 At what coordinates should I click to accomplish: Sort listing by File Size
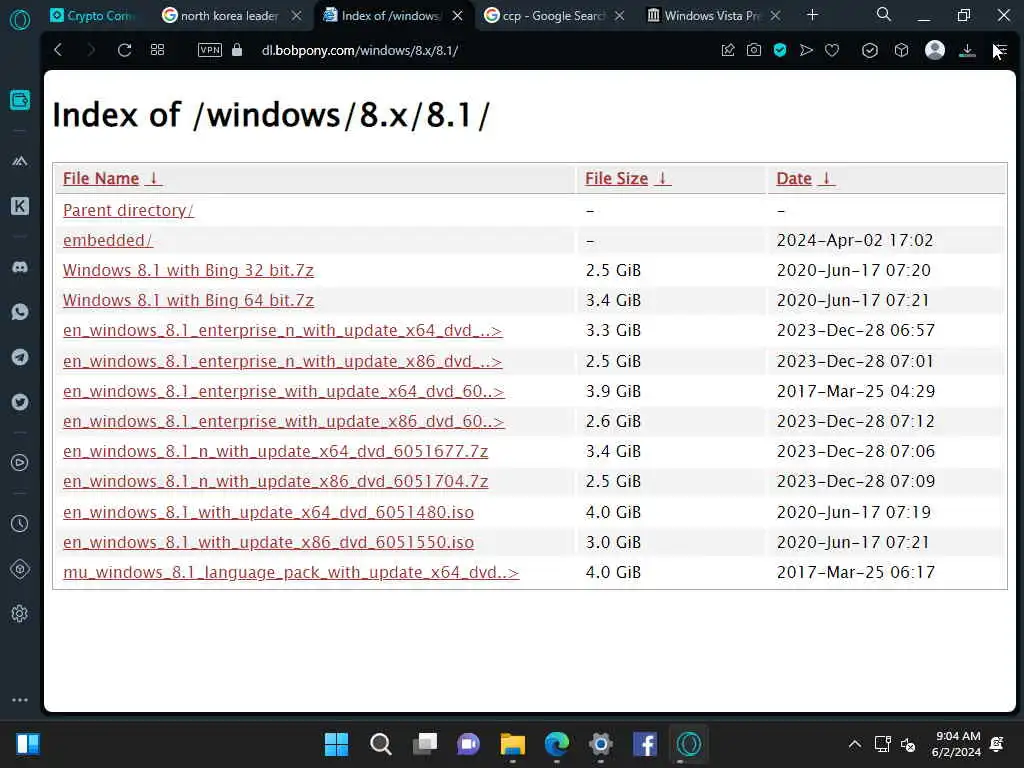pyautogui.click(x=628, y=178)
